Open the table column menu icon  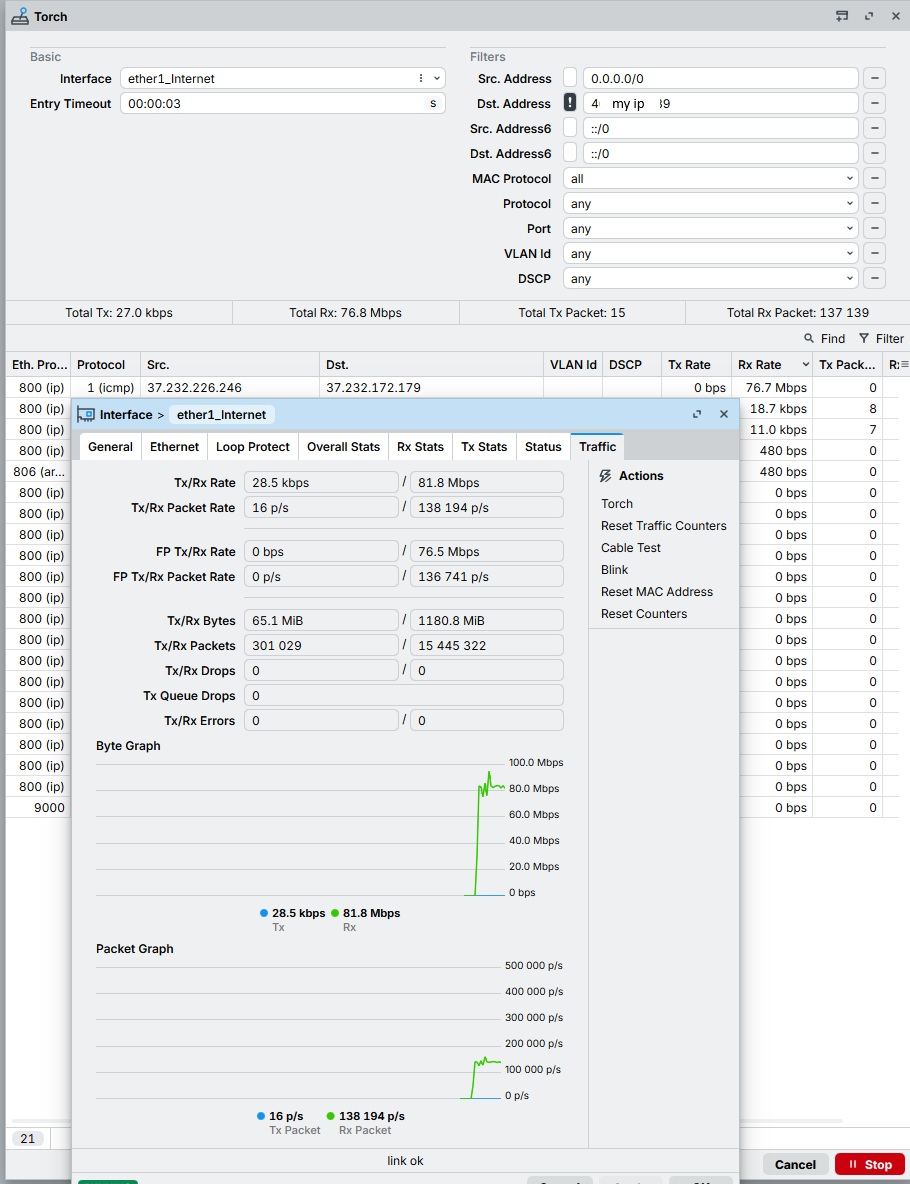point(905,365)
